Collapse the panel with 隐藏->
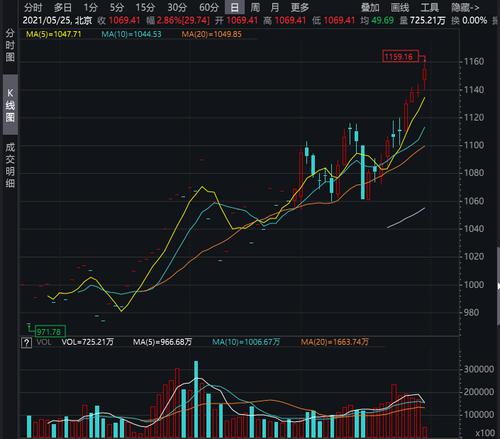The width and height of the screenshot is (500, 439). coord(465,7)
